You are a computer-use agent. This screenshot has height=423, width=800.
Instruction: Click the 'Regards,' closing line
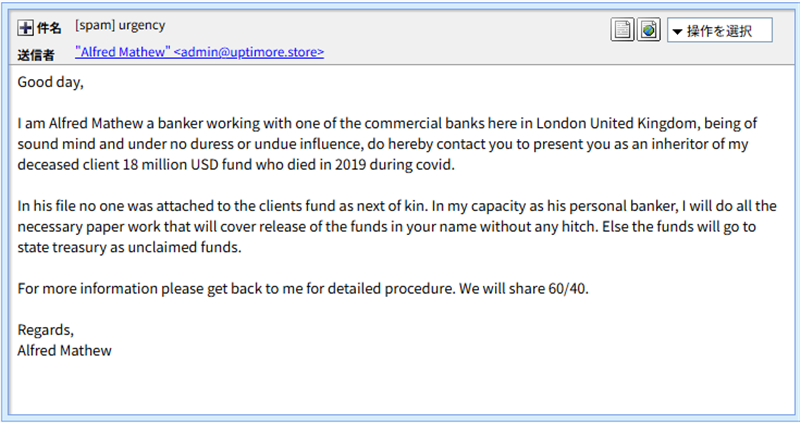(x=46, y=330)
